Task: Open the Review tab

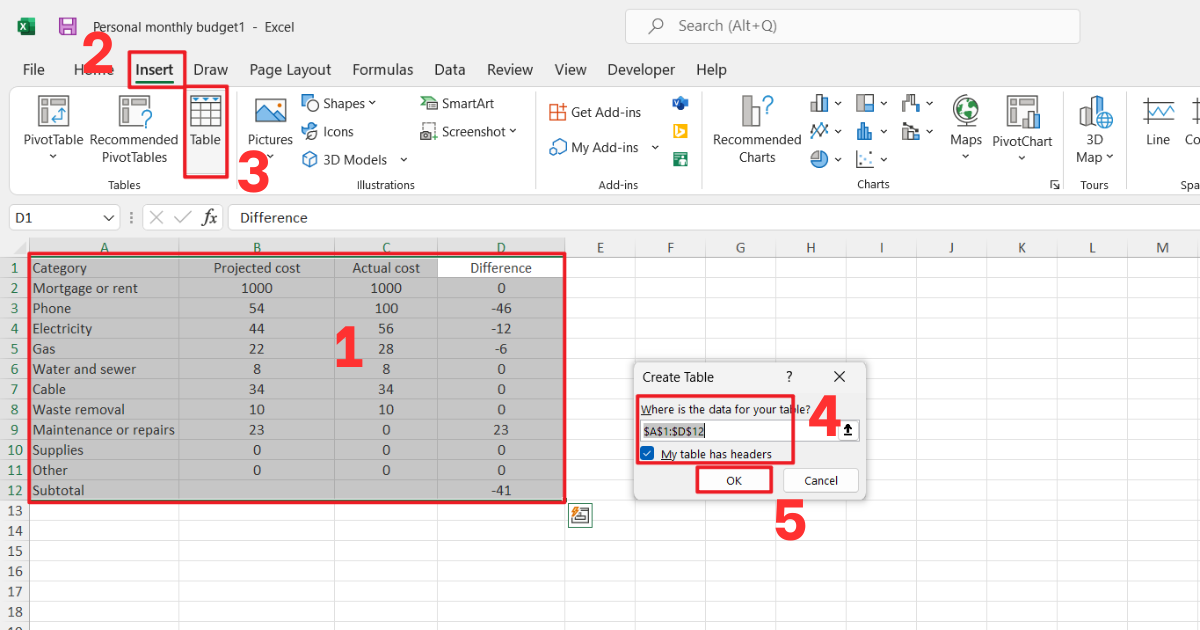Action: 510,70
